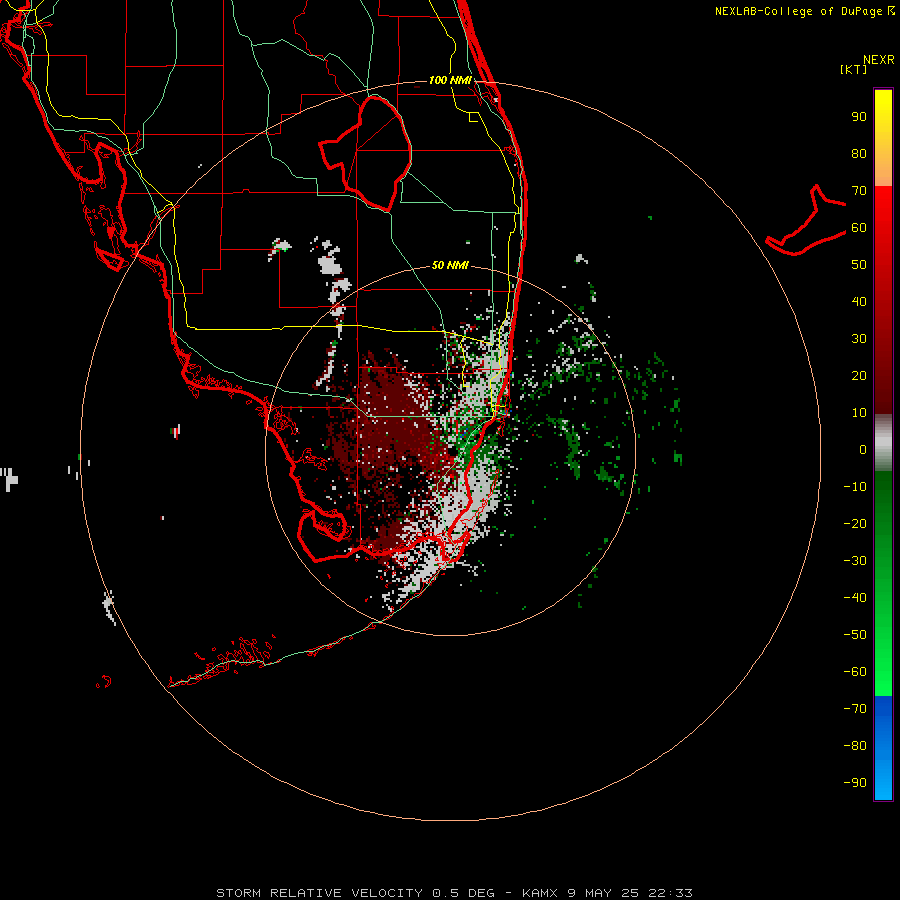
Task: Select the 10 value on velocity scale
Action: (859, 413)
